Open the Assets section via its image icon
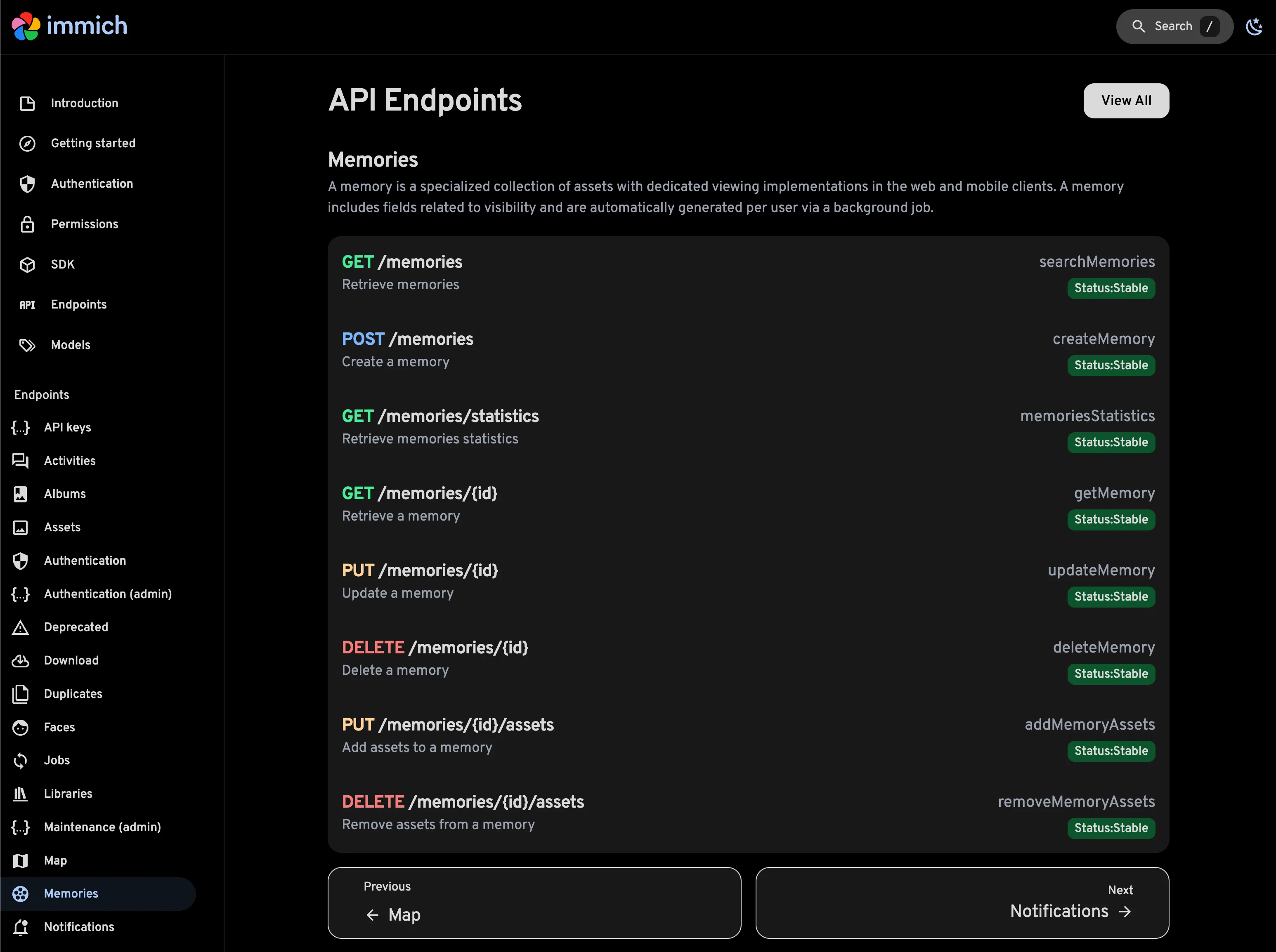 tap(21, 527)
